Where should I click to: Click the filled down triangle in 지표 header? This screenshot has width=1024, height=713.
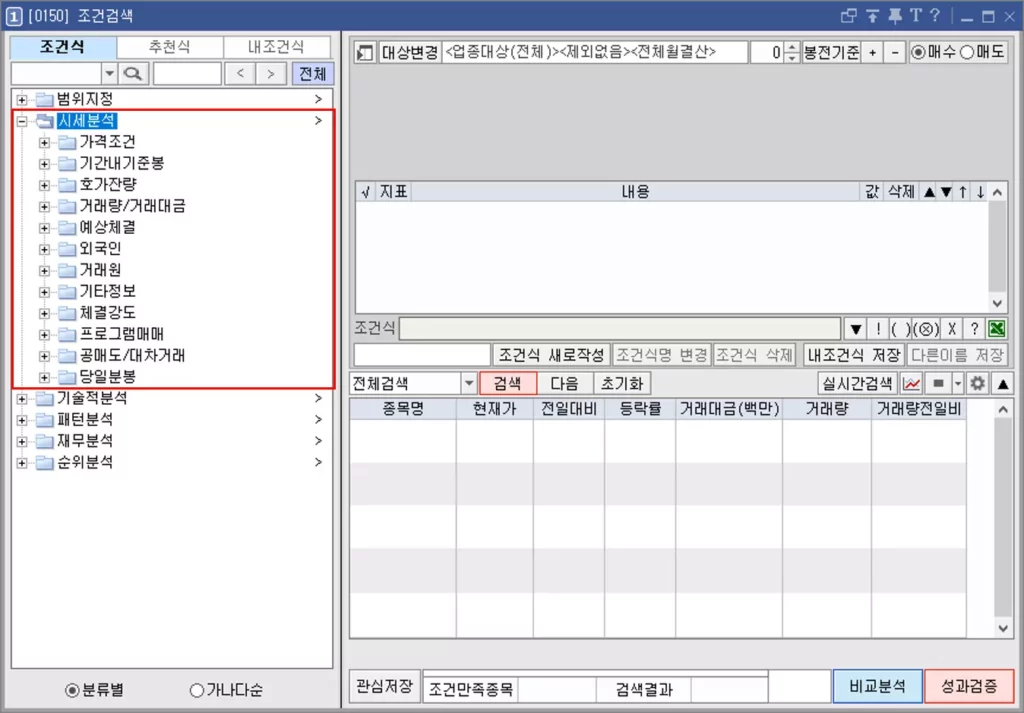click(946, 192)
